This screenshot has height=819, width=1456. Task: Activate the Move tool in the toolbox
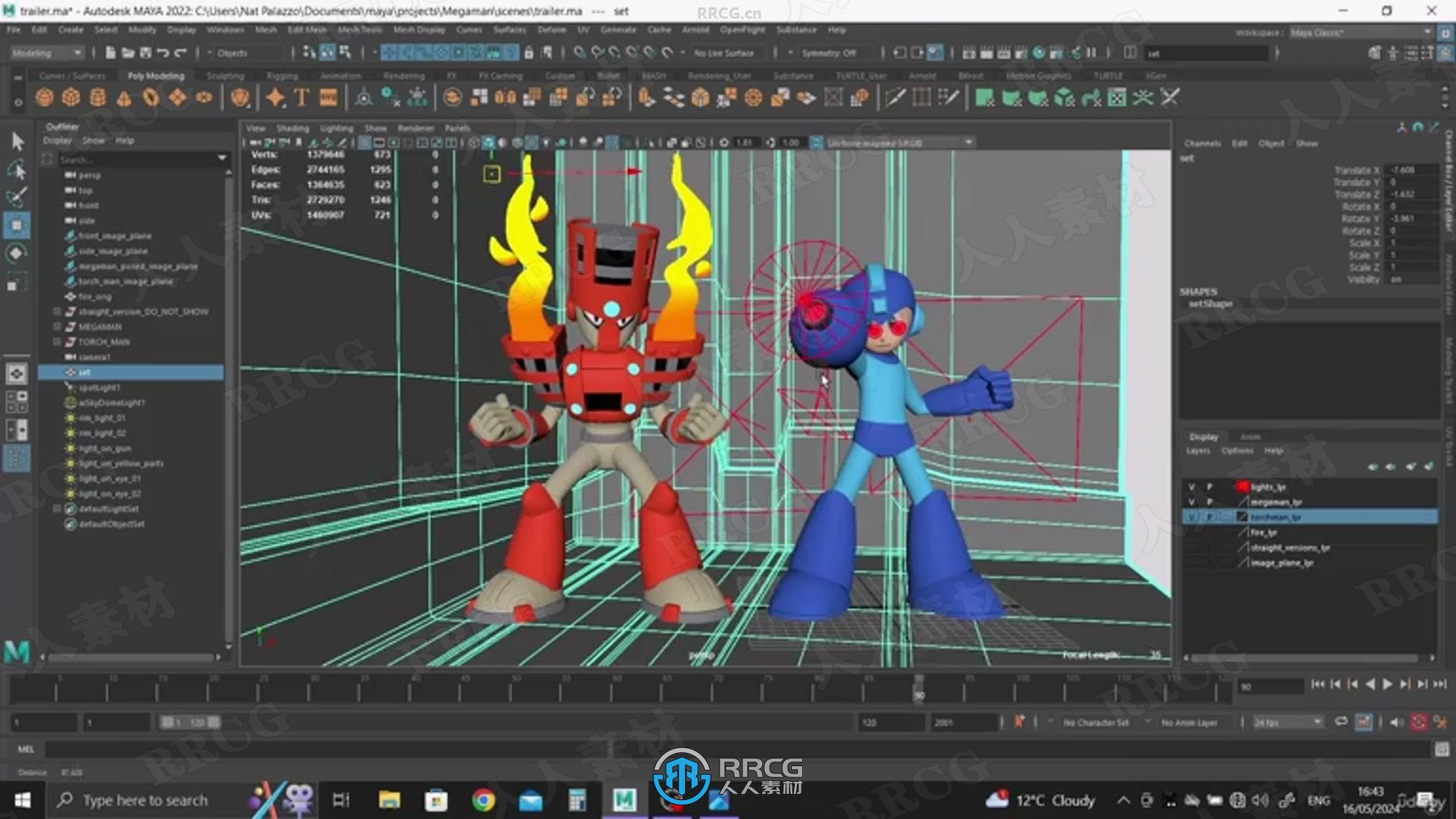(17, 225)
